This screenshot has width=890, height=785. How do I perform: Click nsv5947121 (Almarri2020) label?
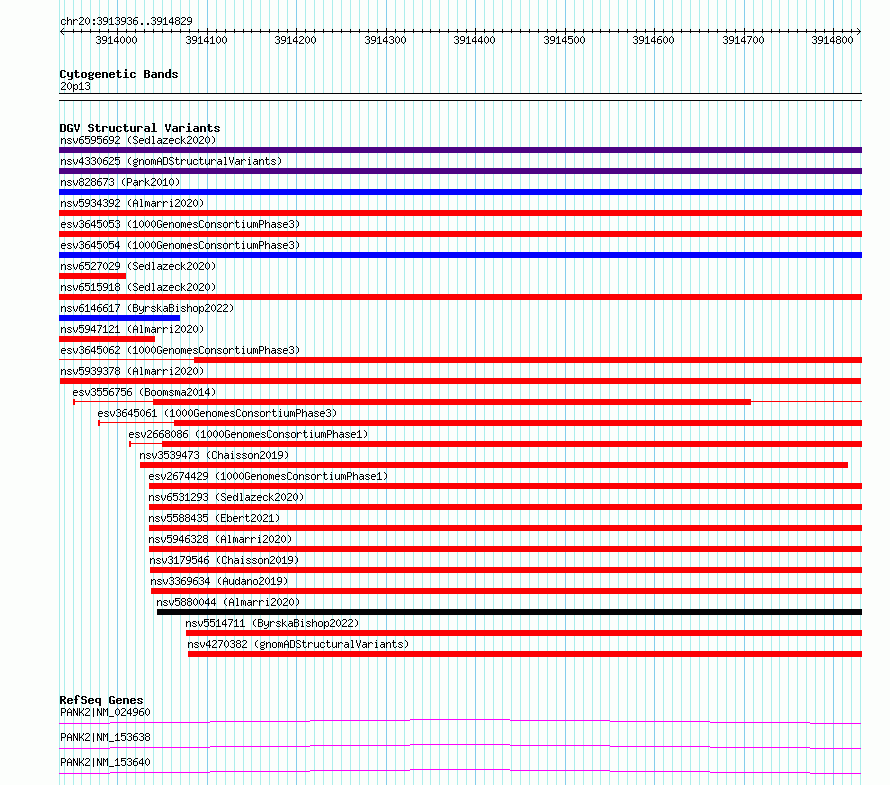pyautogui.click(x=132, y=329)
